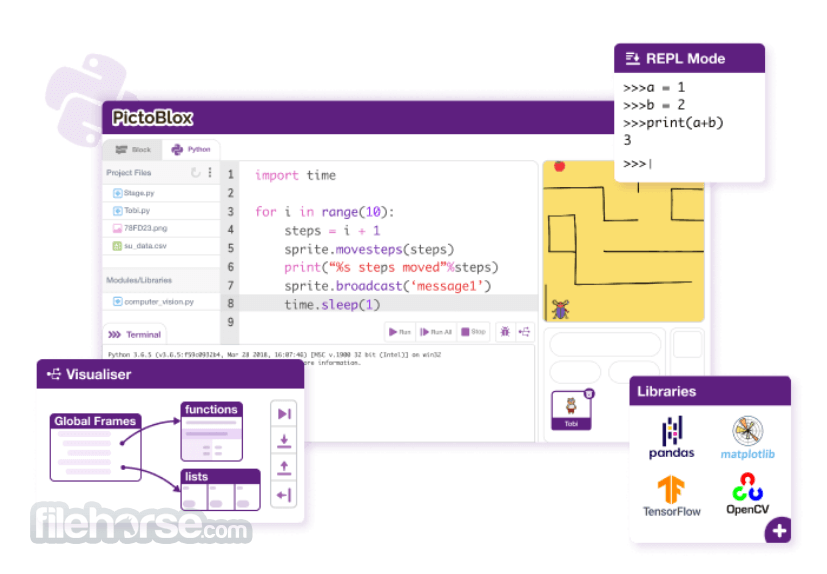Click the print statement on line 6

(391, 267)
